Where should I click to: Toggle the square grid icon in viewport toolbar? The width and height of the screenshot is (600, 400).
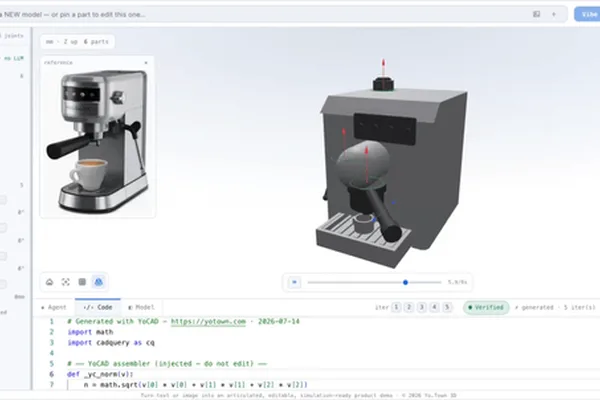(82, 282)
